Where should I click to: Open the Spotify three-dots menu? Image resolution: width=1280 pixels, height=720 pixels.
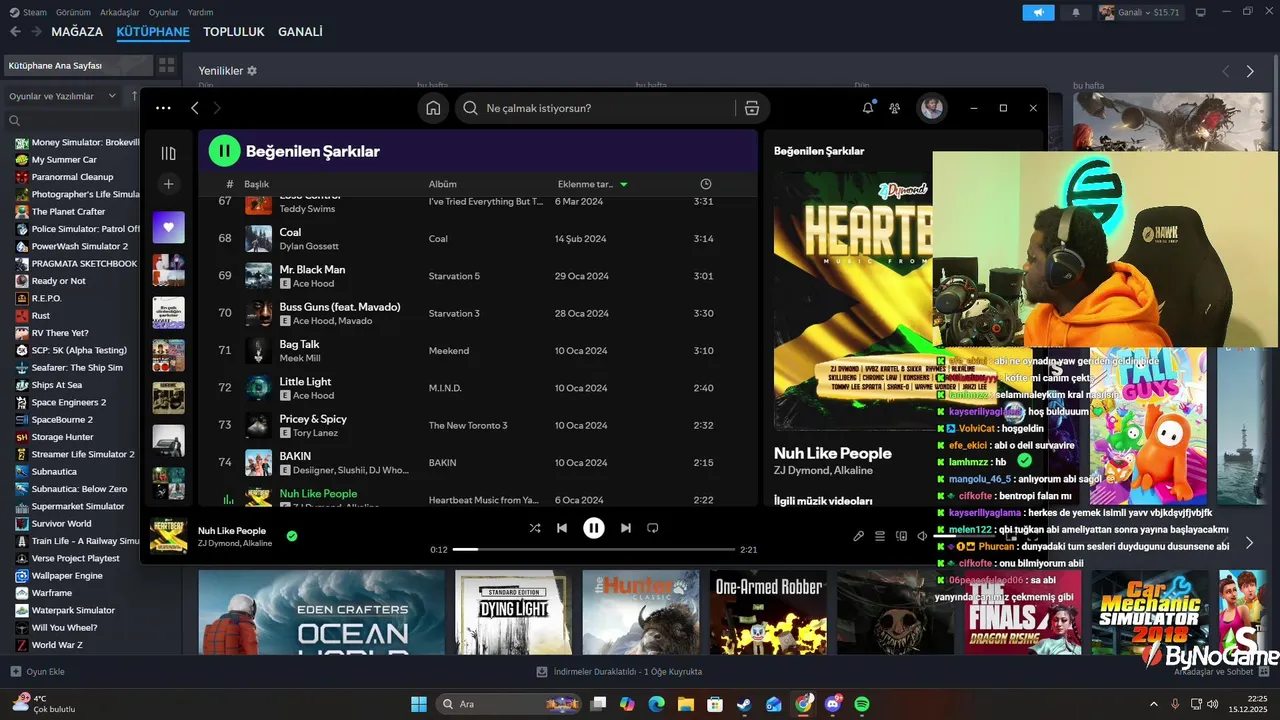tap(163, 108)
